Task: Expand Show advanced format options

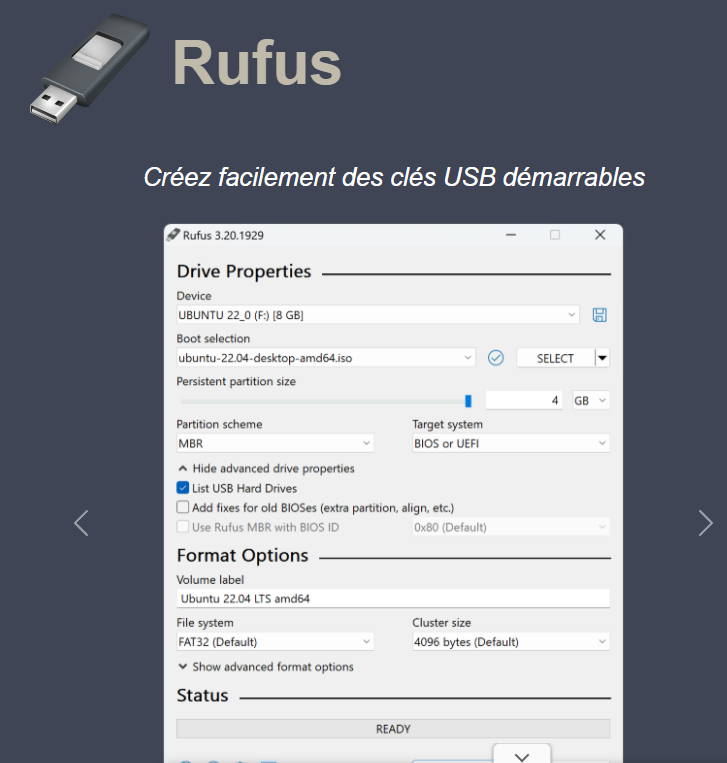Action: pos(266,667)
